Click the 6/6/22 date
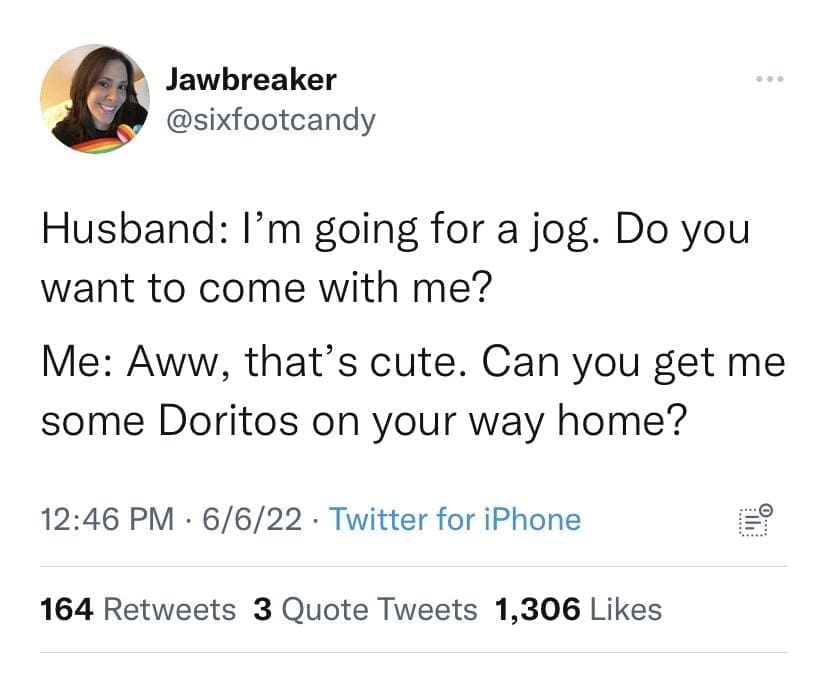 249,520
